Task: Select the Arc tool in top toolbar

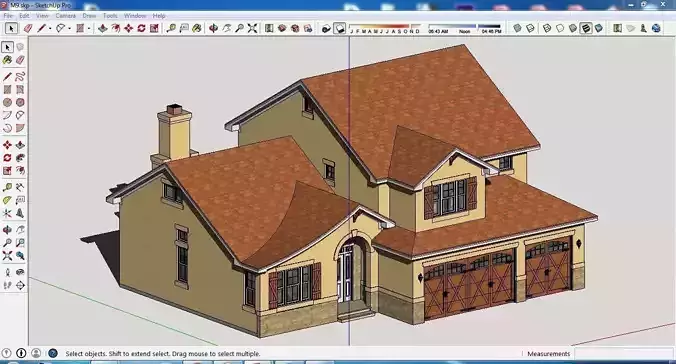Action: tap(60, 28)
